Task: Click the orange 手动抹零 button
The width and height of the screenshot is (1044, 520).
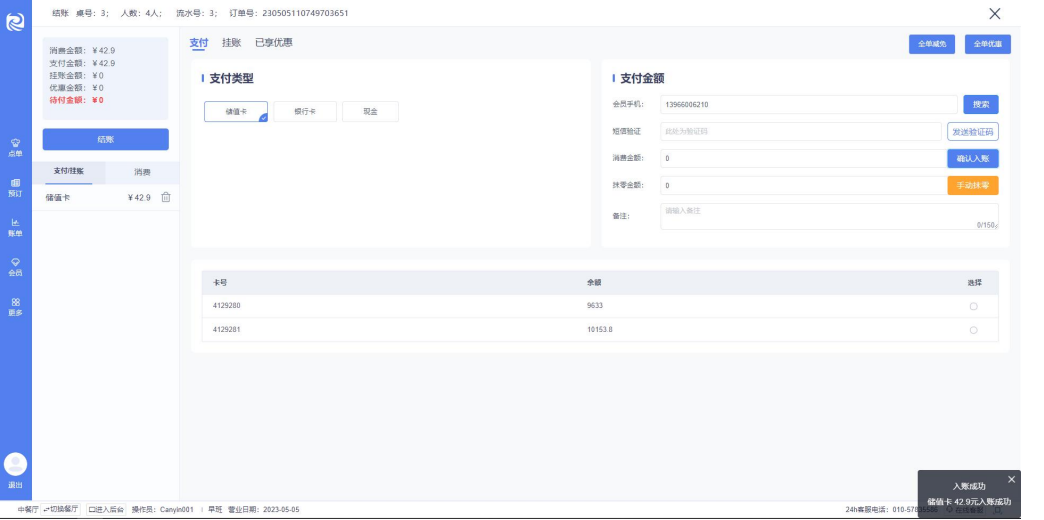Action: (x=973, y=185)
